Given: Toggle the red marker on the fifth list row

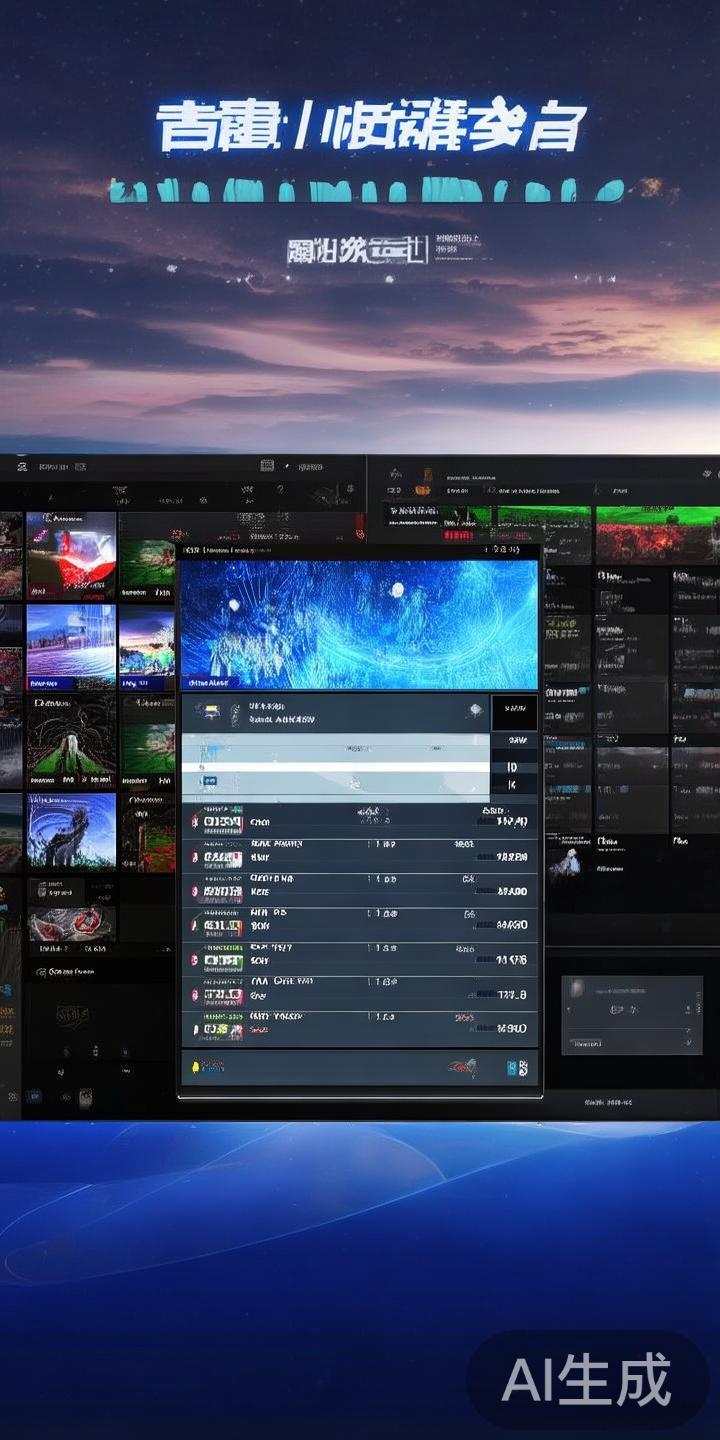Looking at the screenshot, I should (x=194, y=961).
